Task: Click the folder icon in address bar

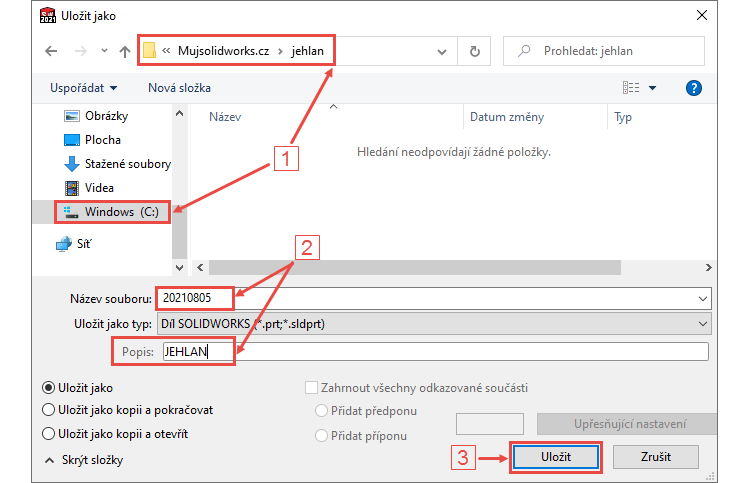Action: coord(149,50)
